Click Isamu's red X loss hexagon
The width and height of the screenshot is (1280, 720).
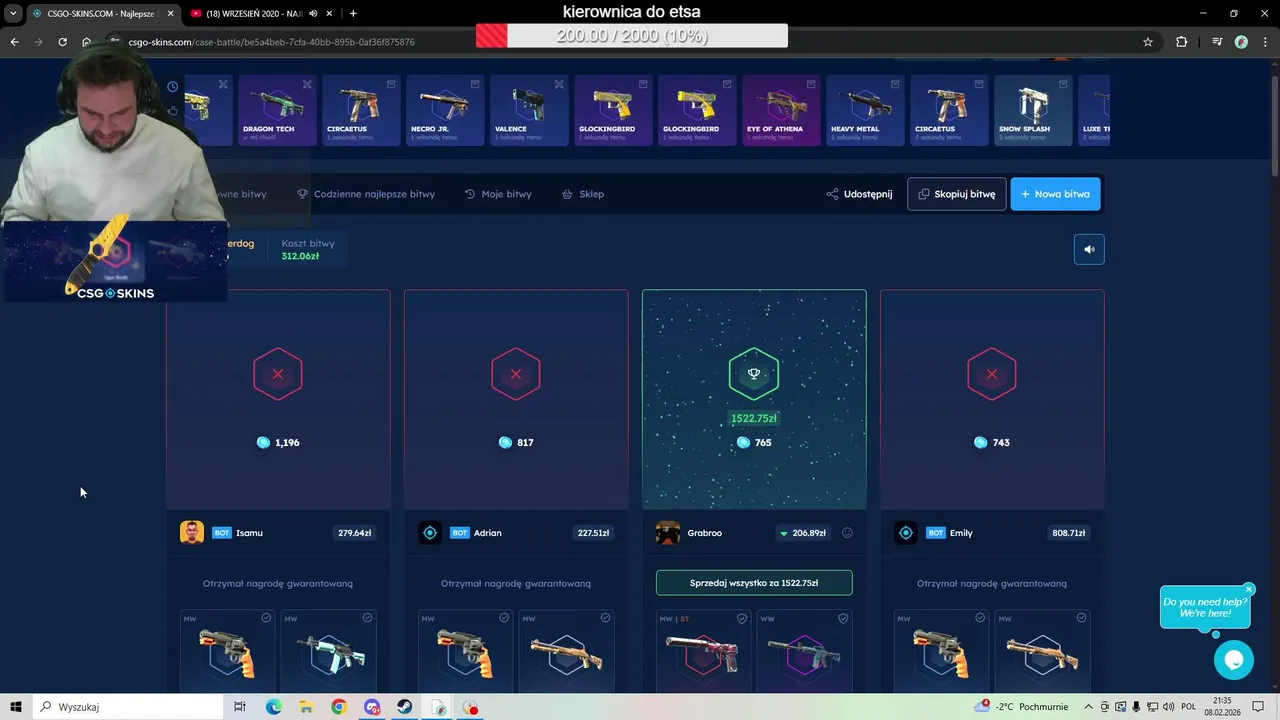pyautogui.click(x=278, y=374)
